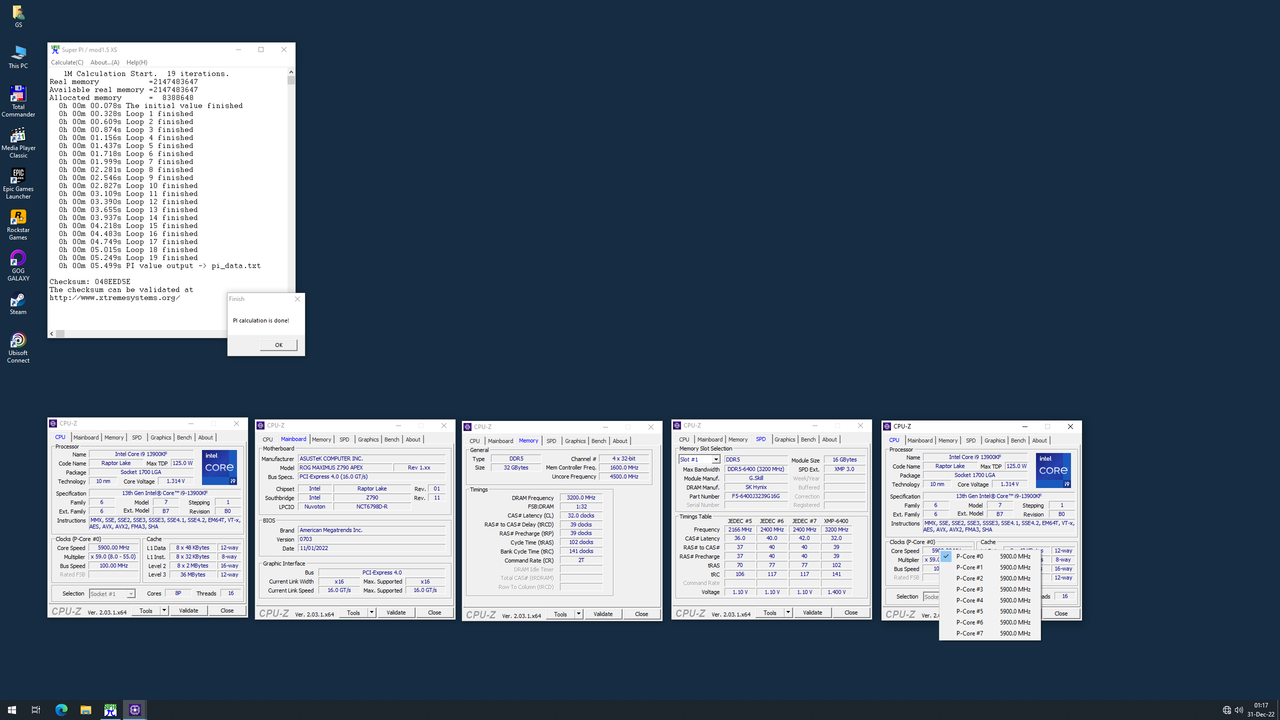Click the DRAM Frequency 3200.0 MHz value
The height and width of the screenshot is (720, 1280).
(580, 498)
